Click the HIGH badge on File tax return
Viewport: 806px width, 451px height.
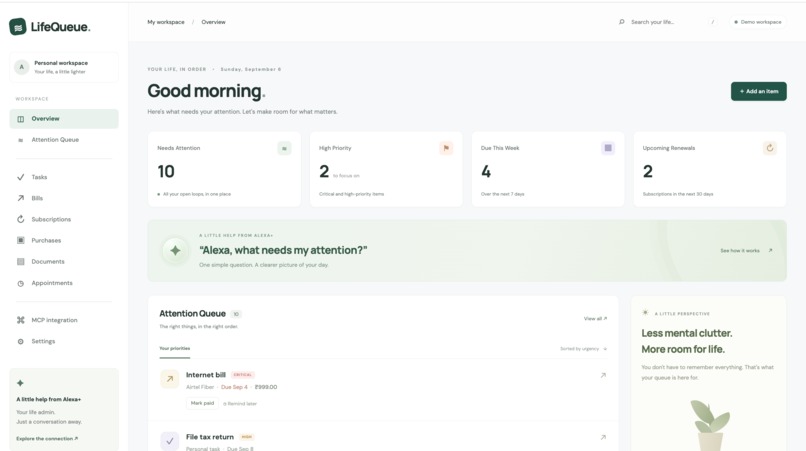tap(247, 437)
